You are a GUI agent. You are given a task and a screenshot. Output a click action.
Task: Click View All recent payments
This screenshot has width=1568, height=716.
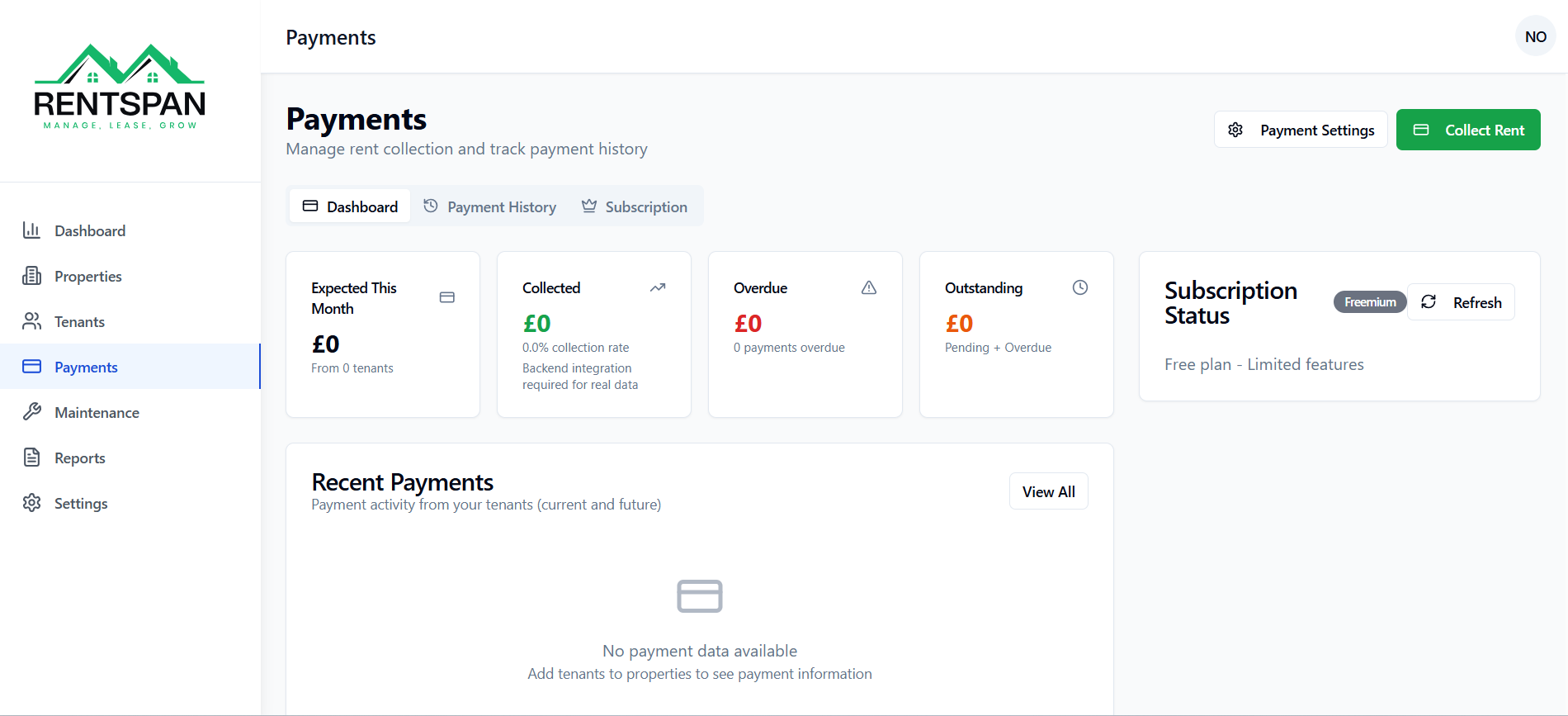click(1048, 491)
